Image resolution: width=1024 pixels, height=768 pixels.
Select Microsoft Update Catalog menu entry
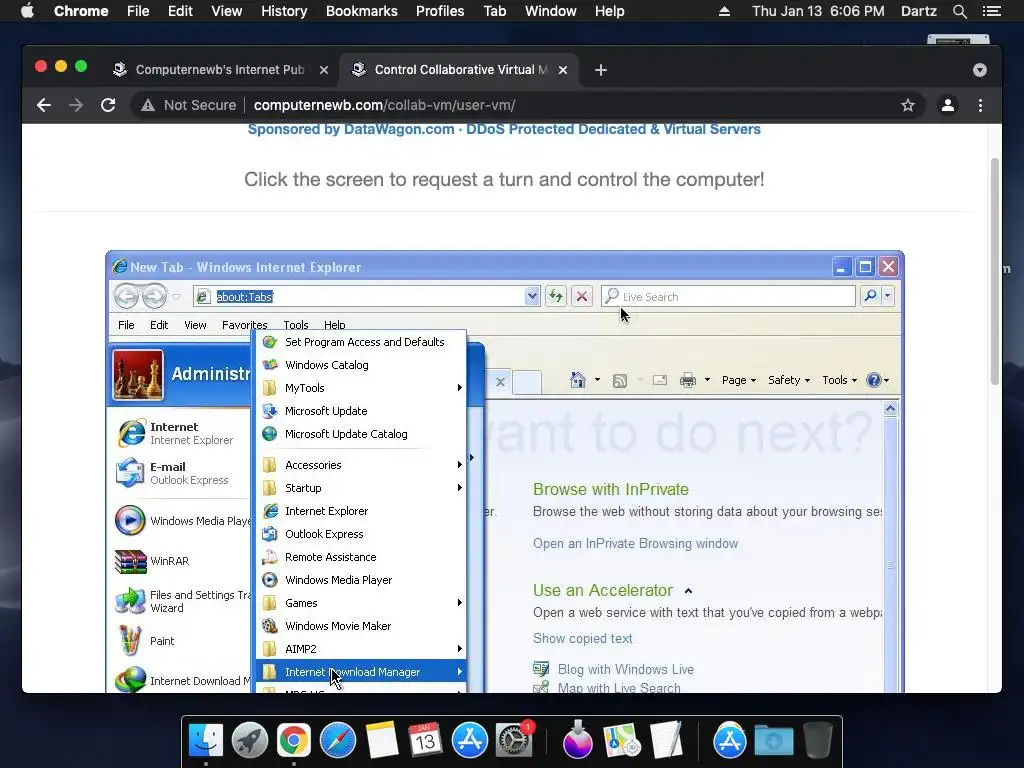[x=363, y=434]
